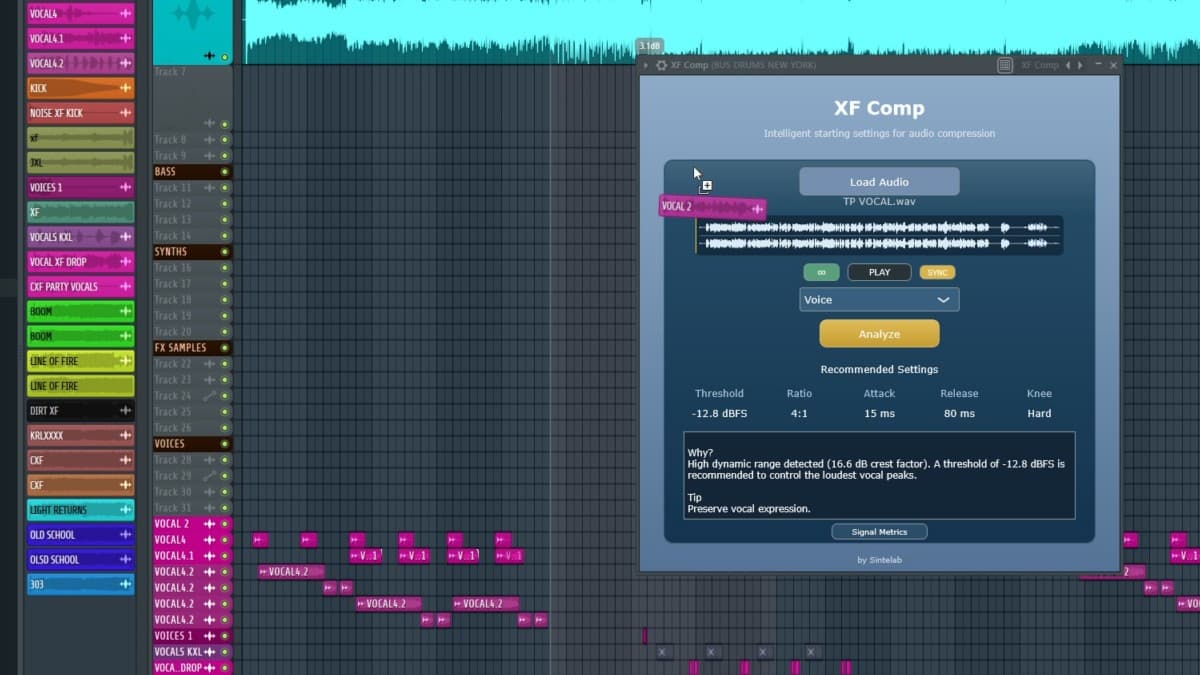
Task: Click the VOCA..DROP track name
Action: point(178,668)
